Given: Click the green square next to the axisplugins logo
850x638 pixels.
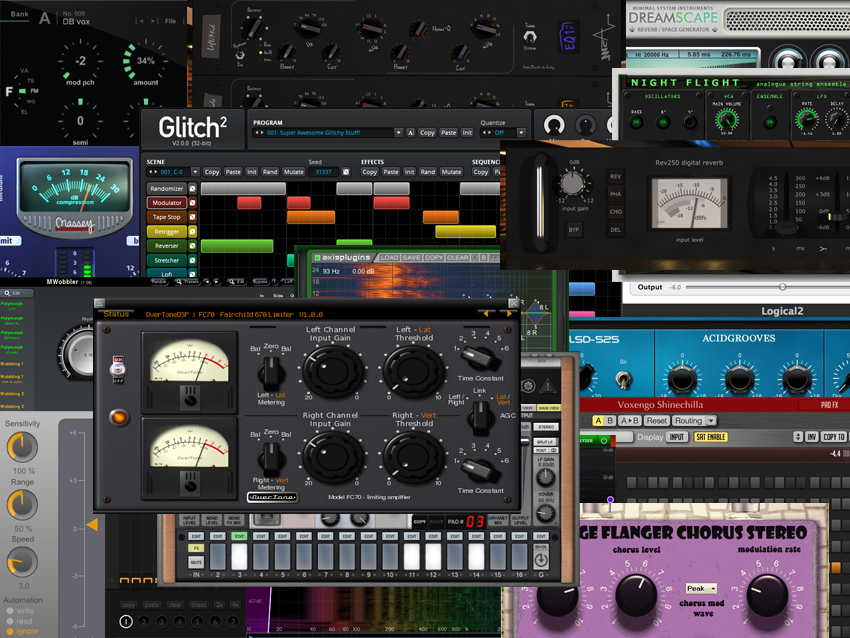Looking at the screenshot, I should tap(317, 257).
